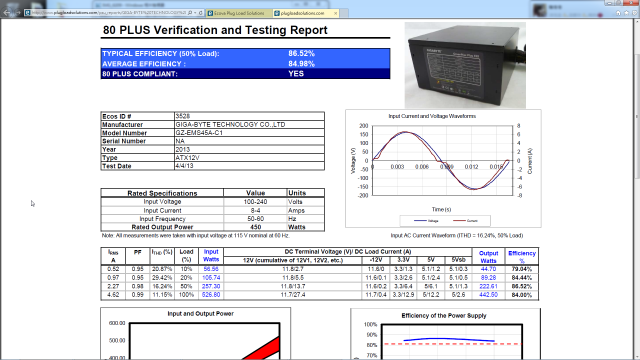Open the Tools gear menu icon
Screen dimensions: 640x360
tap(635, 13)
